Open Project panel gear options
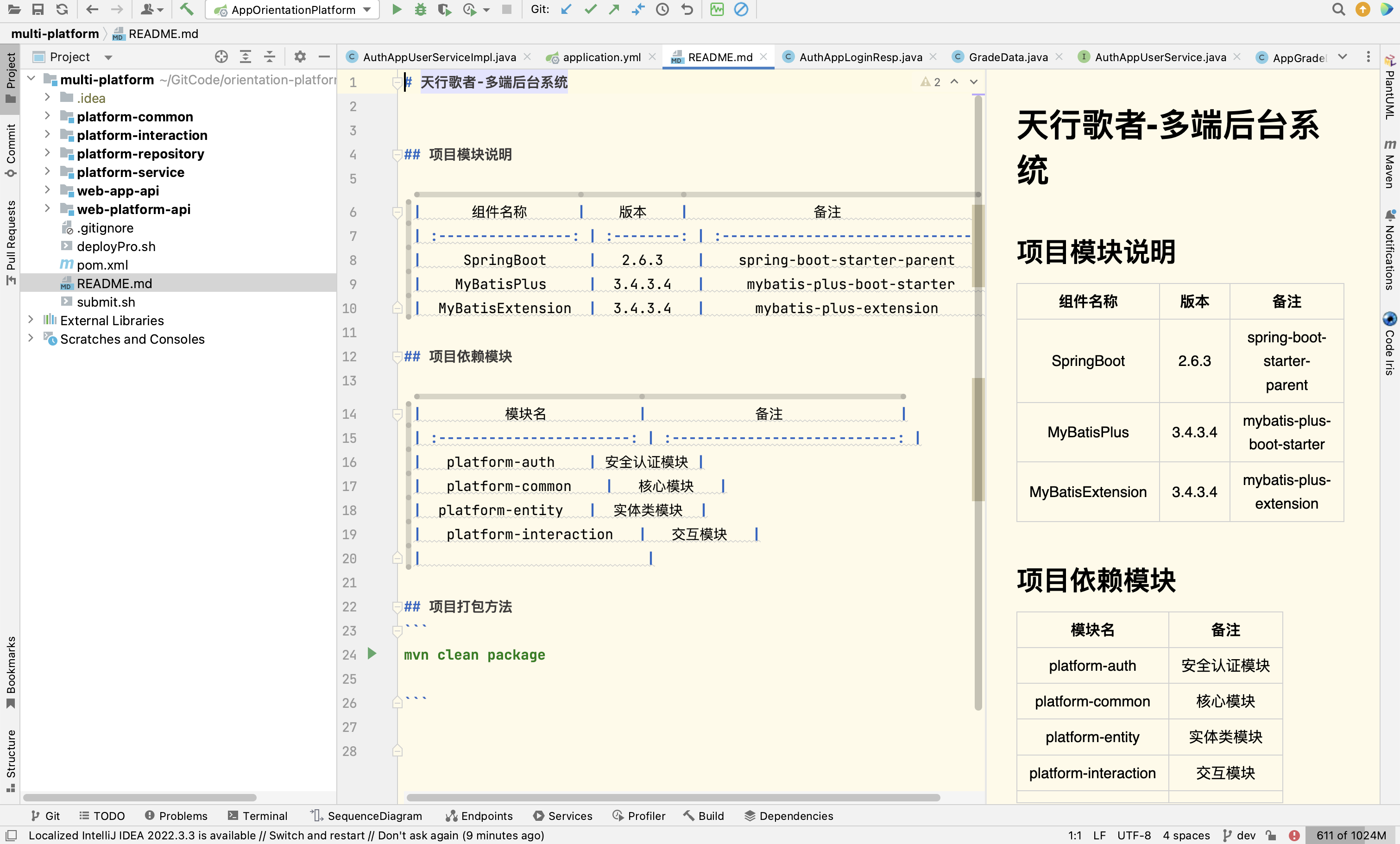The image size is (1400, 844). coord(300,56)
